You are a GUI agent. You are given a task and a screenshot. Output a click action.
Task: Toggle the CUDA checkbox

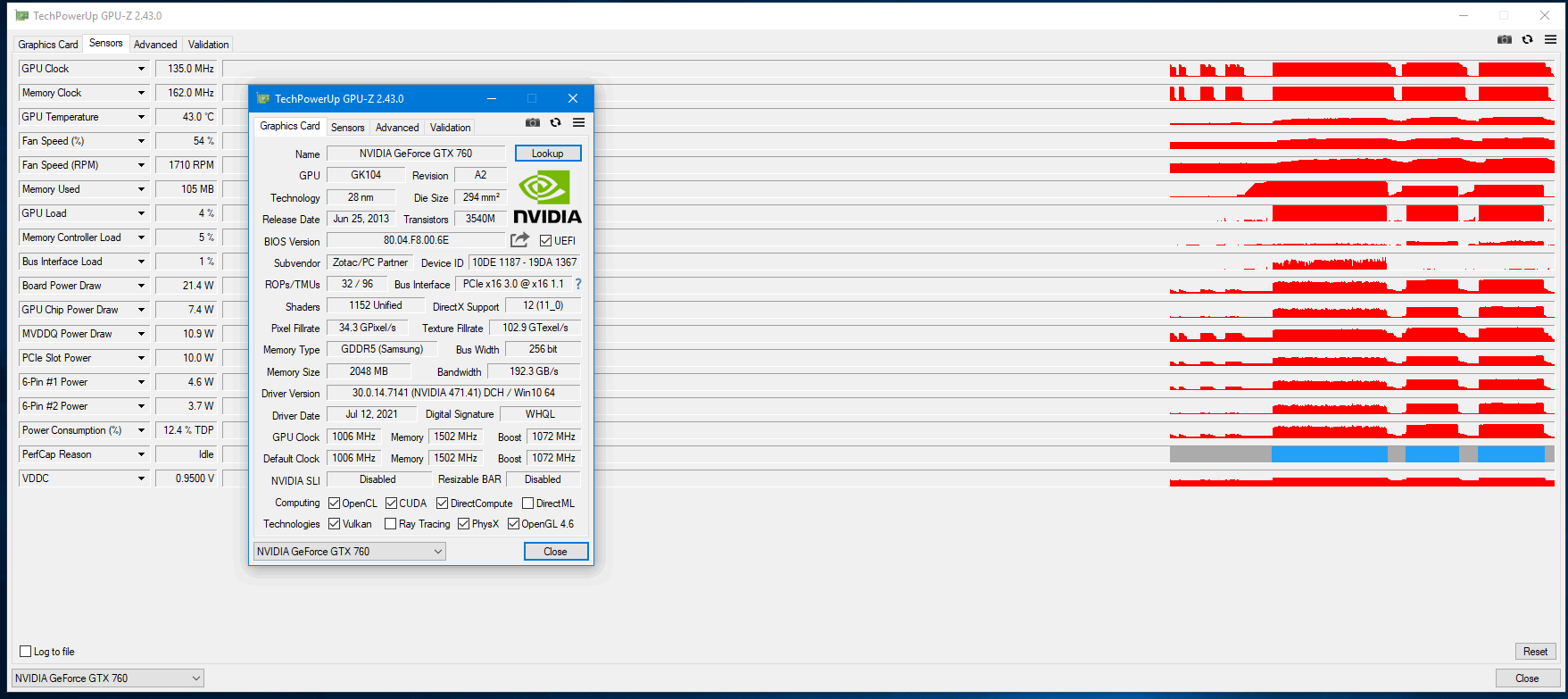tap(391, 503)
